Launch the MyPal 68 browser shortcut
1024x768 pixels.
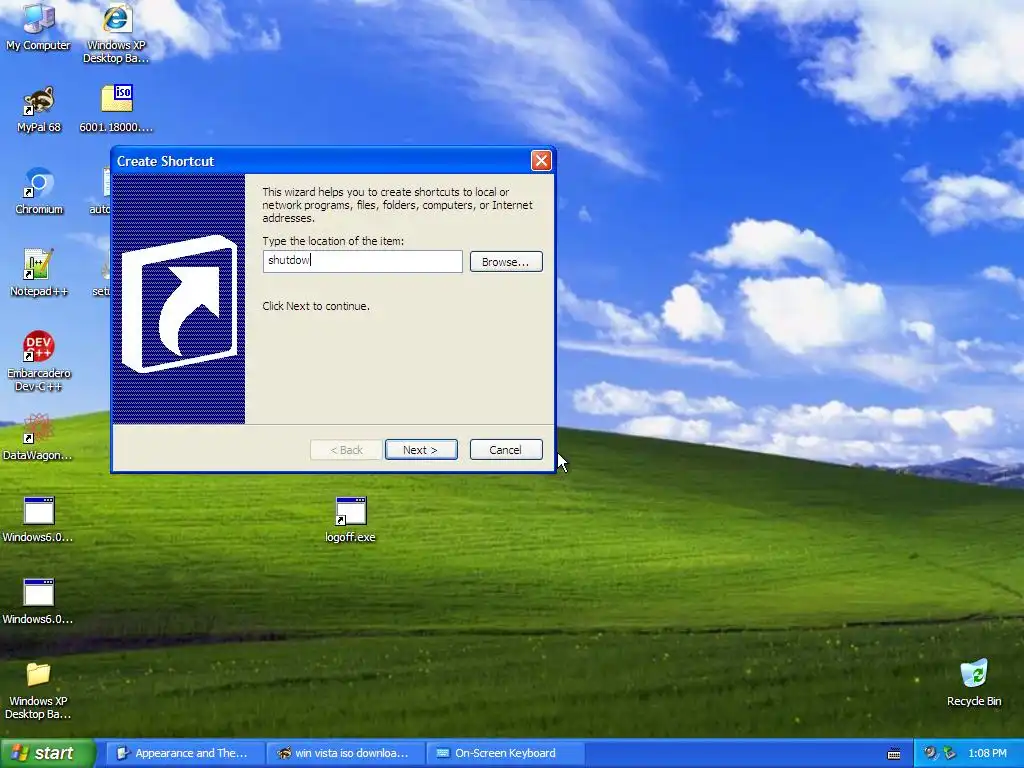39,108
